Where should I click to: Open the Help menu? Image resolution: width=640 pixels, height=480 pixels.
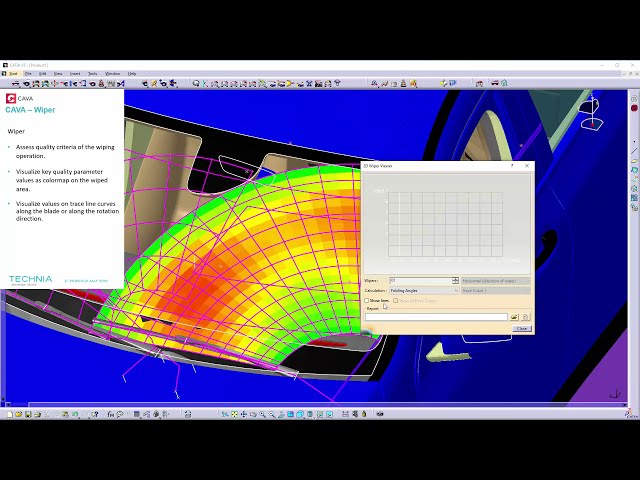(x=132, y=74)
